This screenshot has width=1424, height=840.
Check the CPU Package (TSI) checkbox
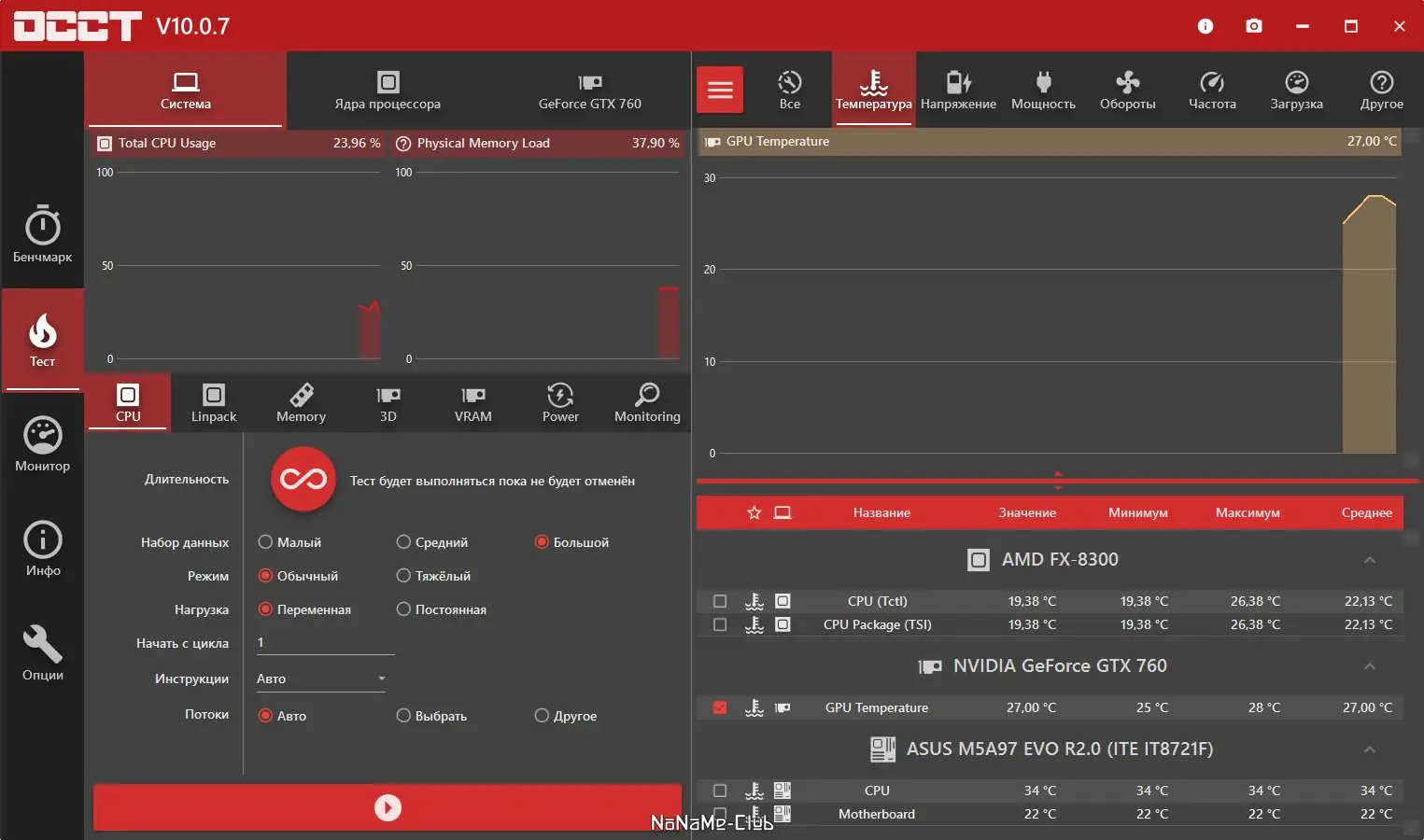(x=720, y=624)
